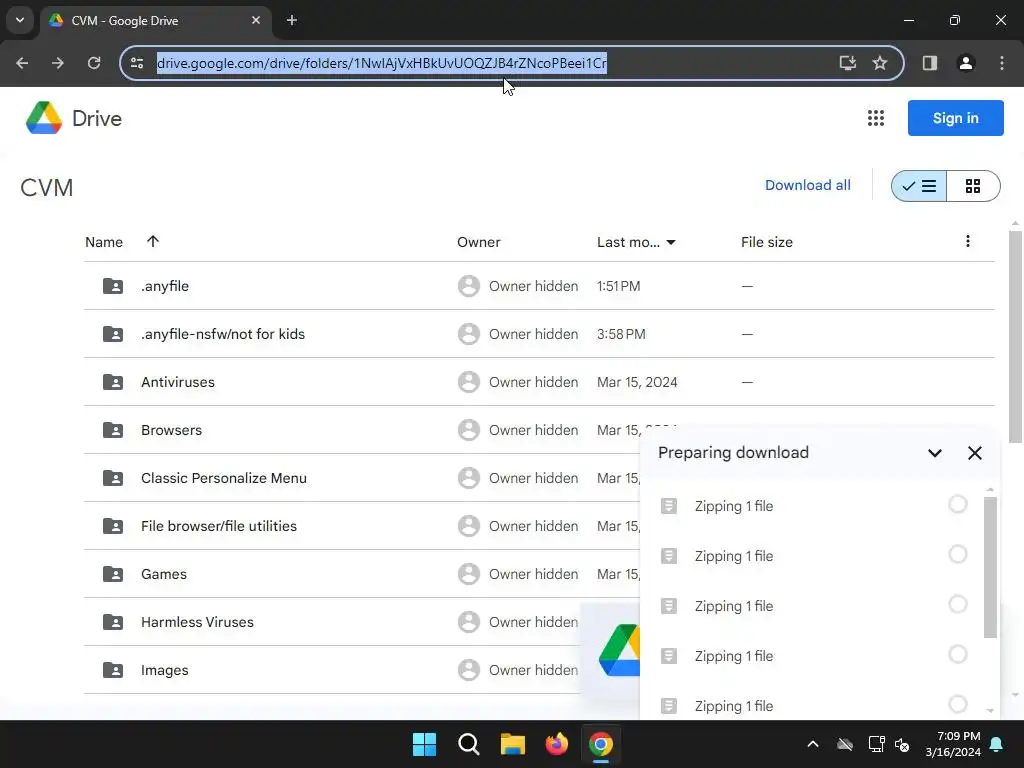The height and width of the screenshot is (768, 1024).
Task: Click the Owner column header
Action: (479, 242)
